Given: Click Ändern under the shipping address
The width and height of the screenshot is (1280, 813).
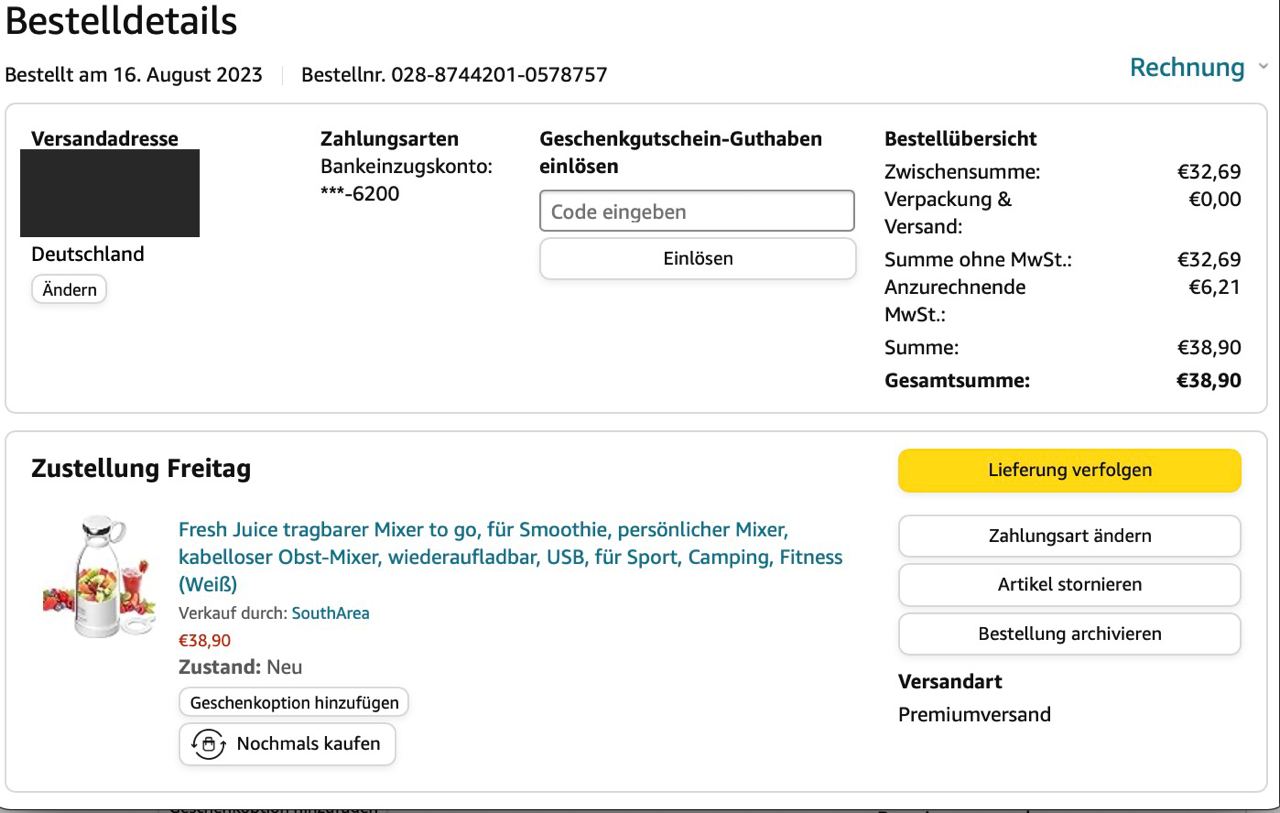Looking at the screenshot, I should (69, 290).
